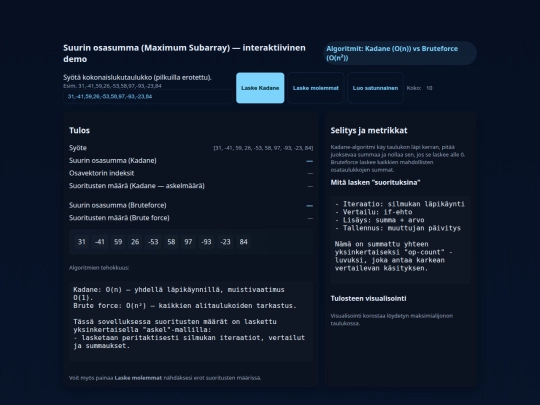Click the Kadane-algoritmi explanation paragraph

tap(398, 158)
